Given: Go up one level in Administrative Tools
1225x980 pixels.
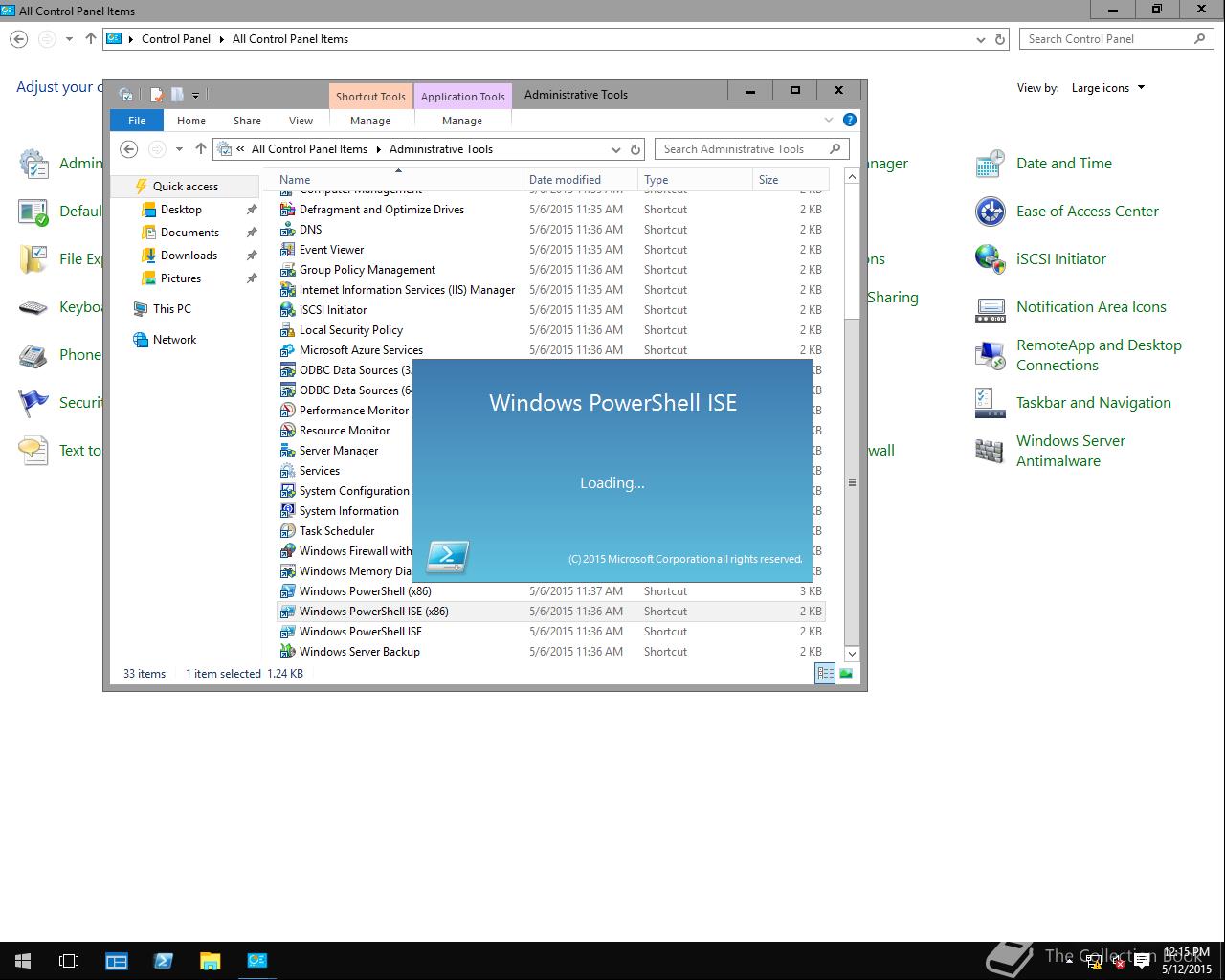Looking at the screenshot, I should 200,149.
